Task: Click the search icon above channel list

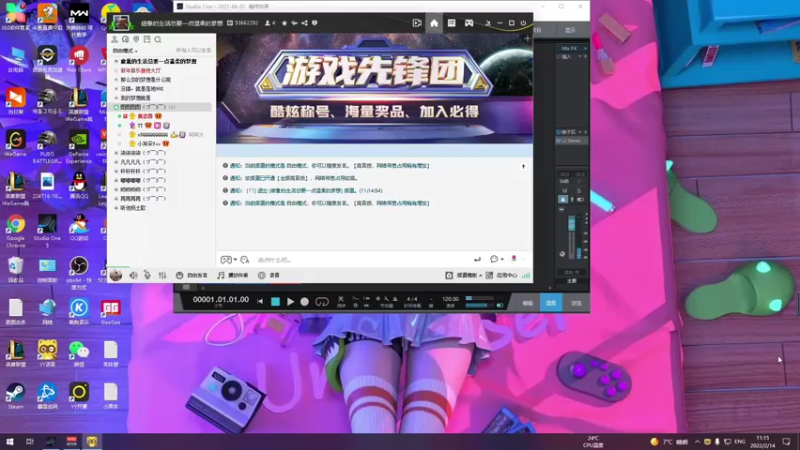Action: point(158,39)
